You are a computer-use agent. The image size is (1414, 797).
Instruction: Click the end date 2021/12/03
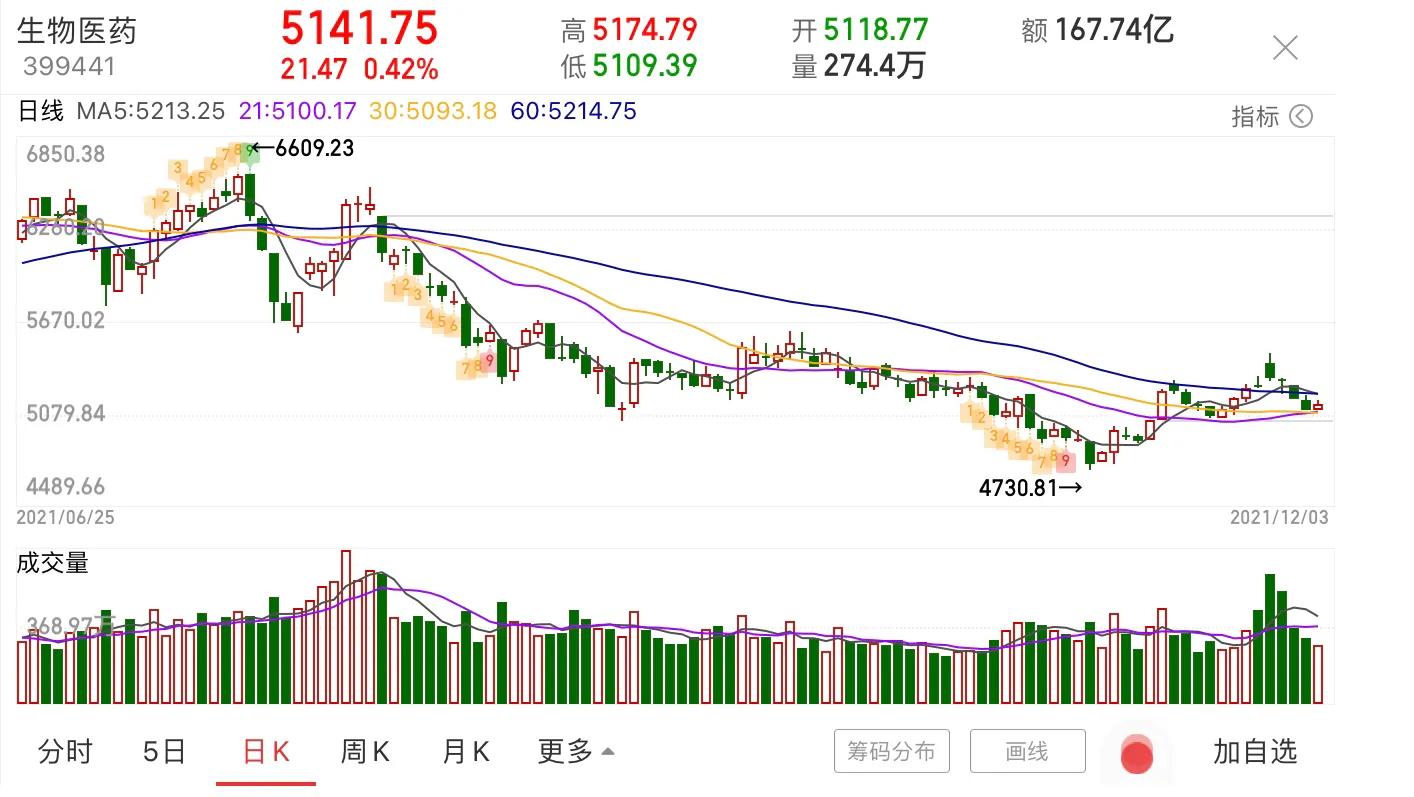tap(1279, 517)
